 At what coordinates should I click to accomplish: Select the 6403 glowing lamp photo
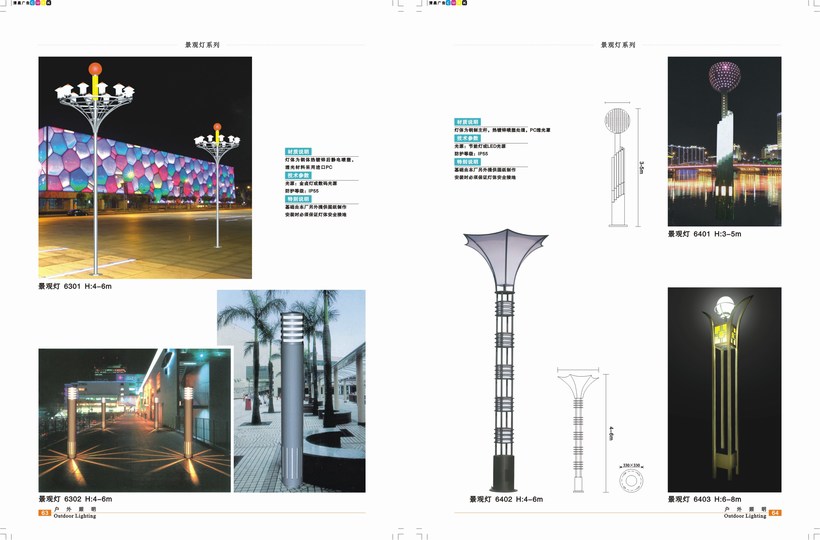[x=724, y=388]
